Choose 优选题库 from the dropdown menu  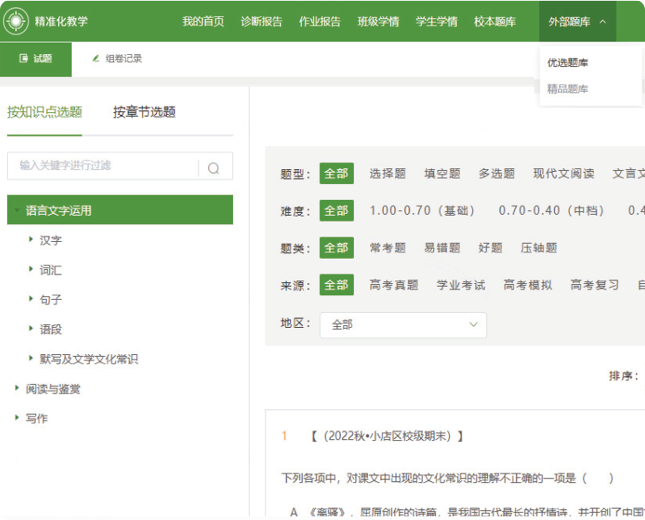click(x=567, y=63)
